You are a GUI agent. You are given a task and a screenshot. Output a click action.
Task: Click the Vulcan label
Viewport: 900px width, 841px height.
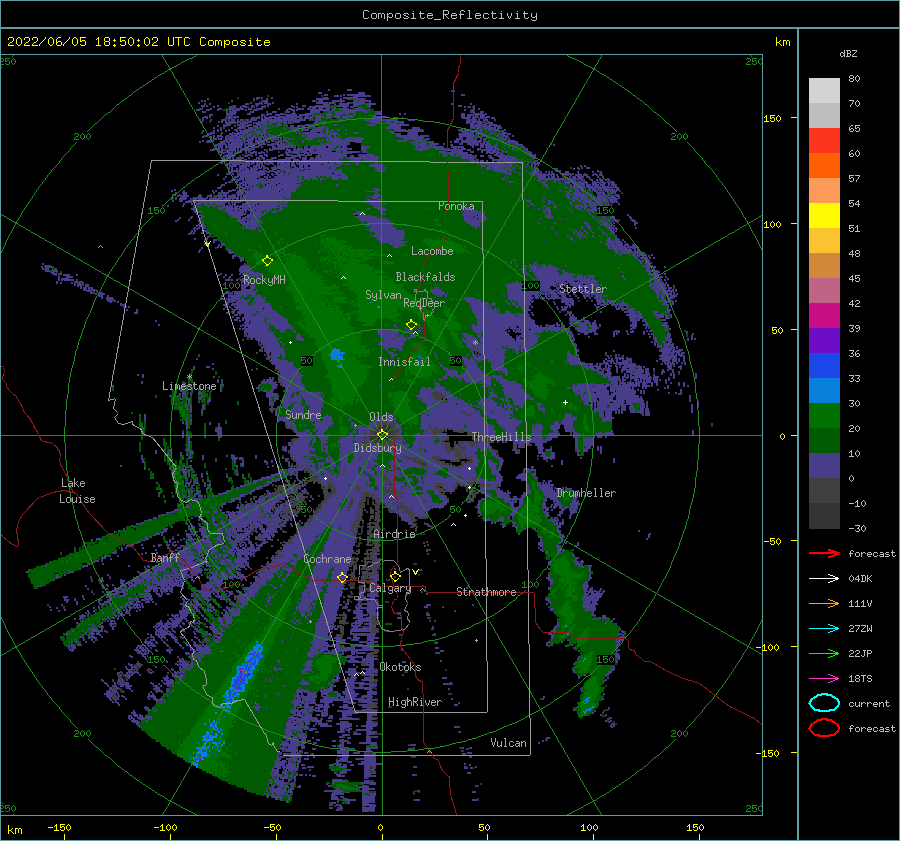508,743
